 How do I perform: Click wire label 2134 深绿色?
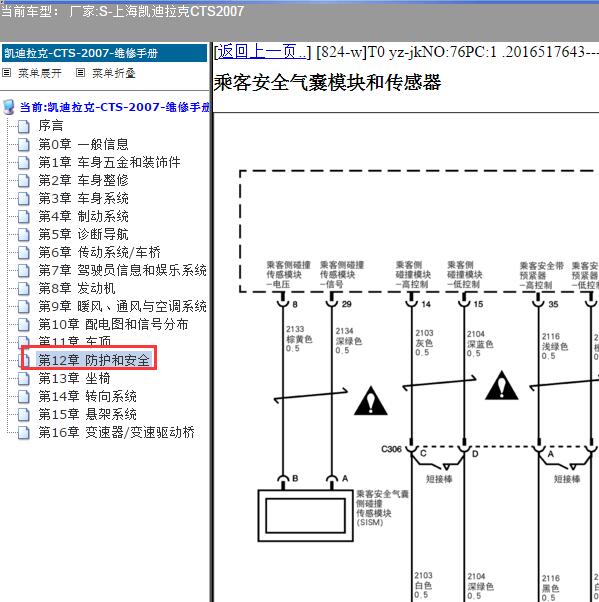(x=349, y=341)
